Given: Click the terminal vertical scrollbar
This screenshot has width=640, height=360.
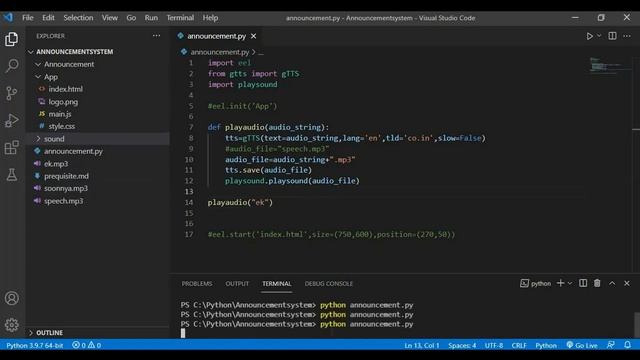Looking at the screenshot, I should (x=636, y=324).
